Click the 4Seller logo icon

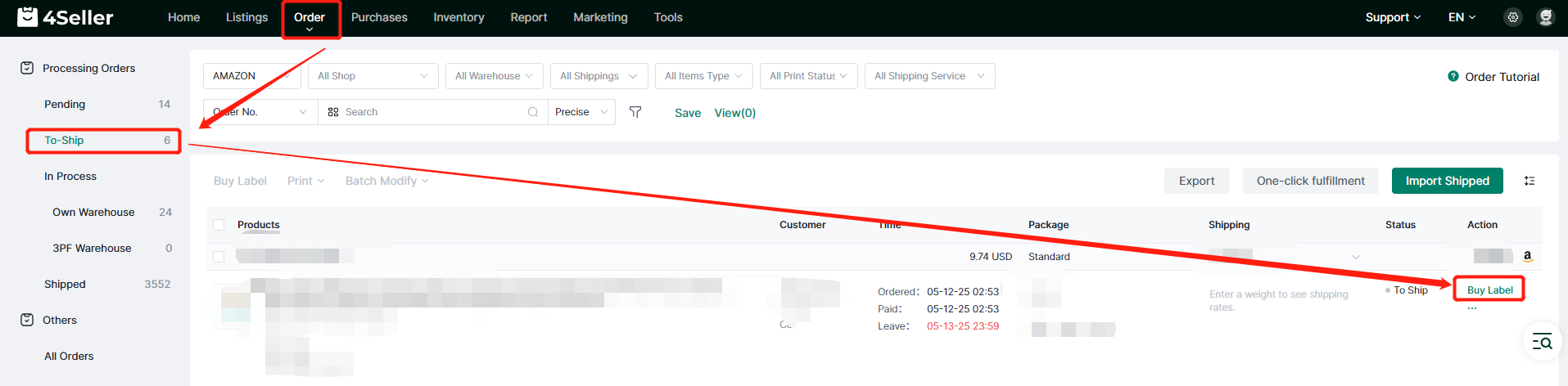27,17
